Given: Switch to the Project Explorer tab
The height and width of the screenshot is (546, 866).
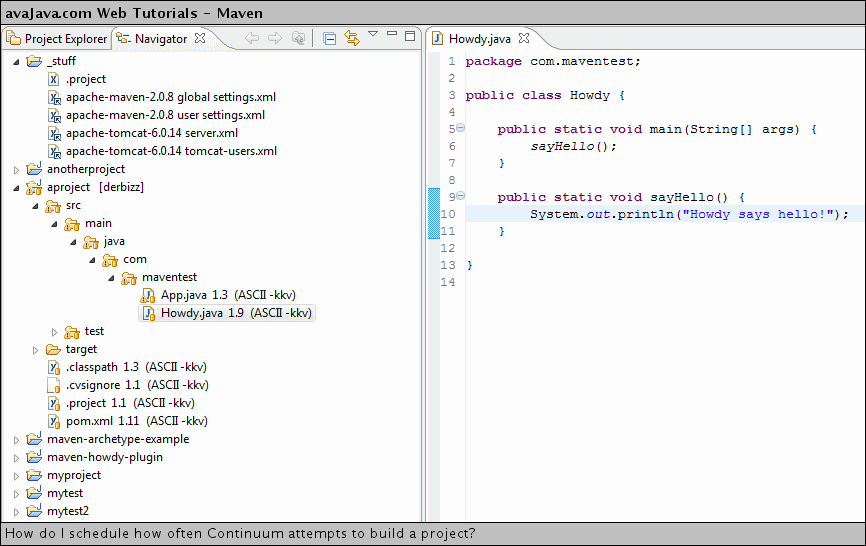Looking at the screenshot, I should point(56,39).
